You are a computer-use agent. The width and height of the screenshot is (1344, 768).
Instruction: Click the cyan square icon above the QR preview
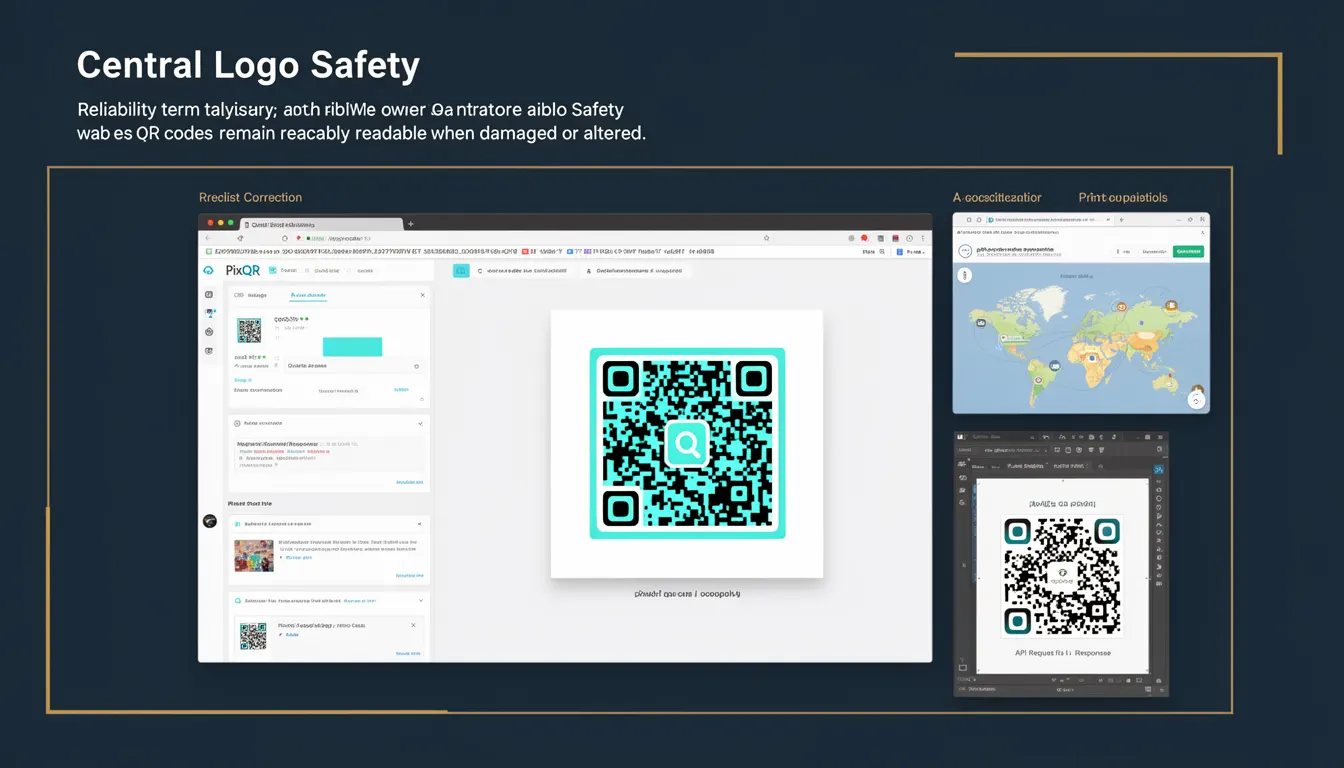coord(461,270)
